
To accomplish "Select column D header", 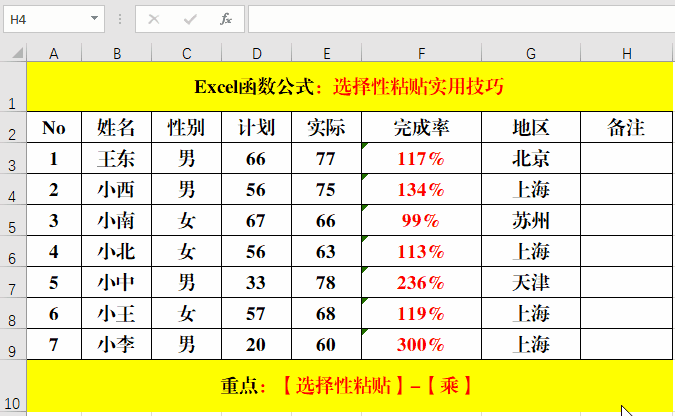I will coord(257,53).
